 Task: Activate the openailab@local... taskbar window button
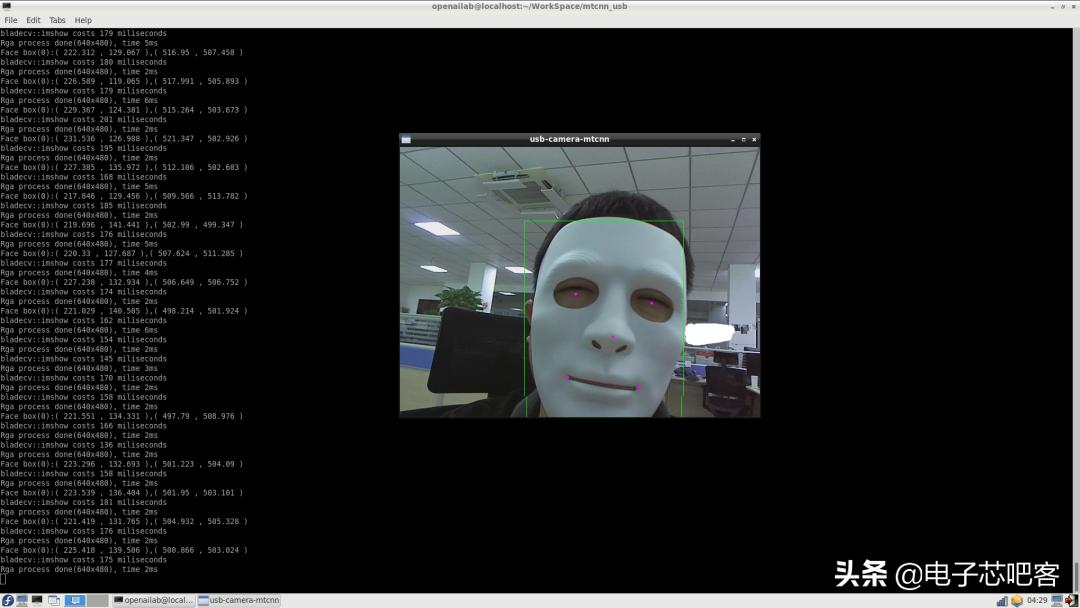pos(154,600)
